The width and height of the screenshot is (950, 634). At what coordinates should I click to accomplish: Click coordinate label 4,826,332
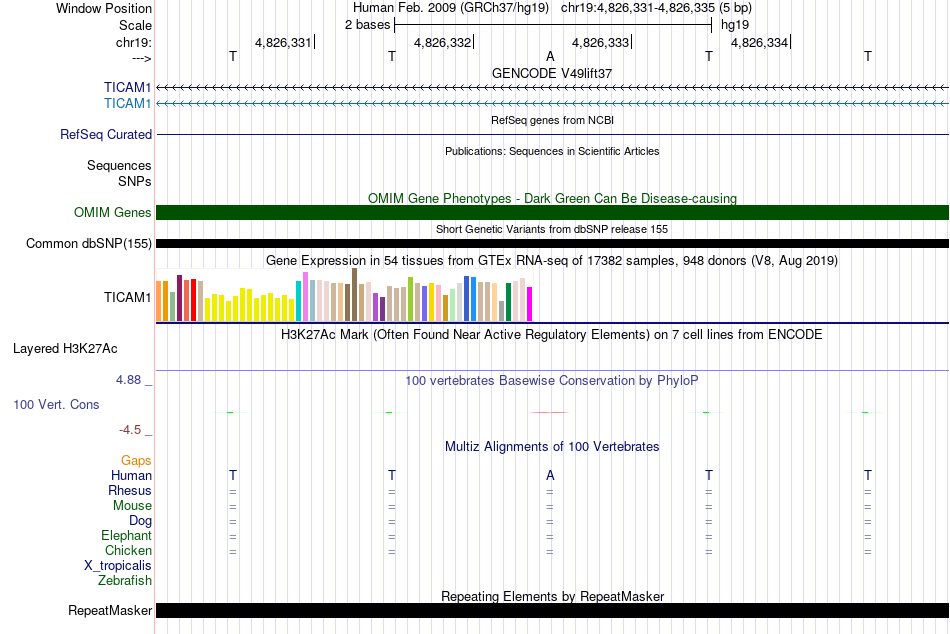pos(442,42)
